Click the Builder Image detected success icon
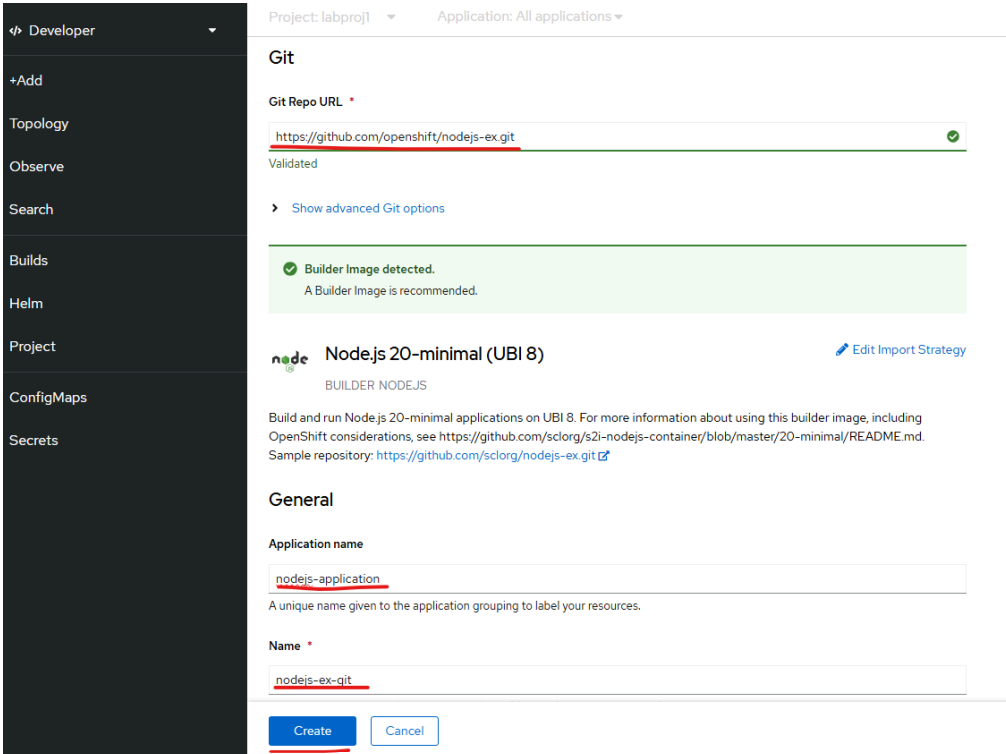The width and height of the screenshot is (1006, 754). point(290,269)
